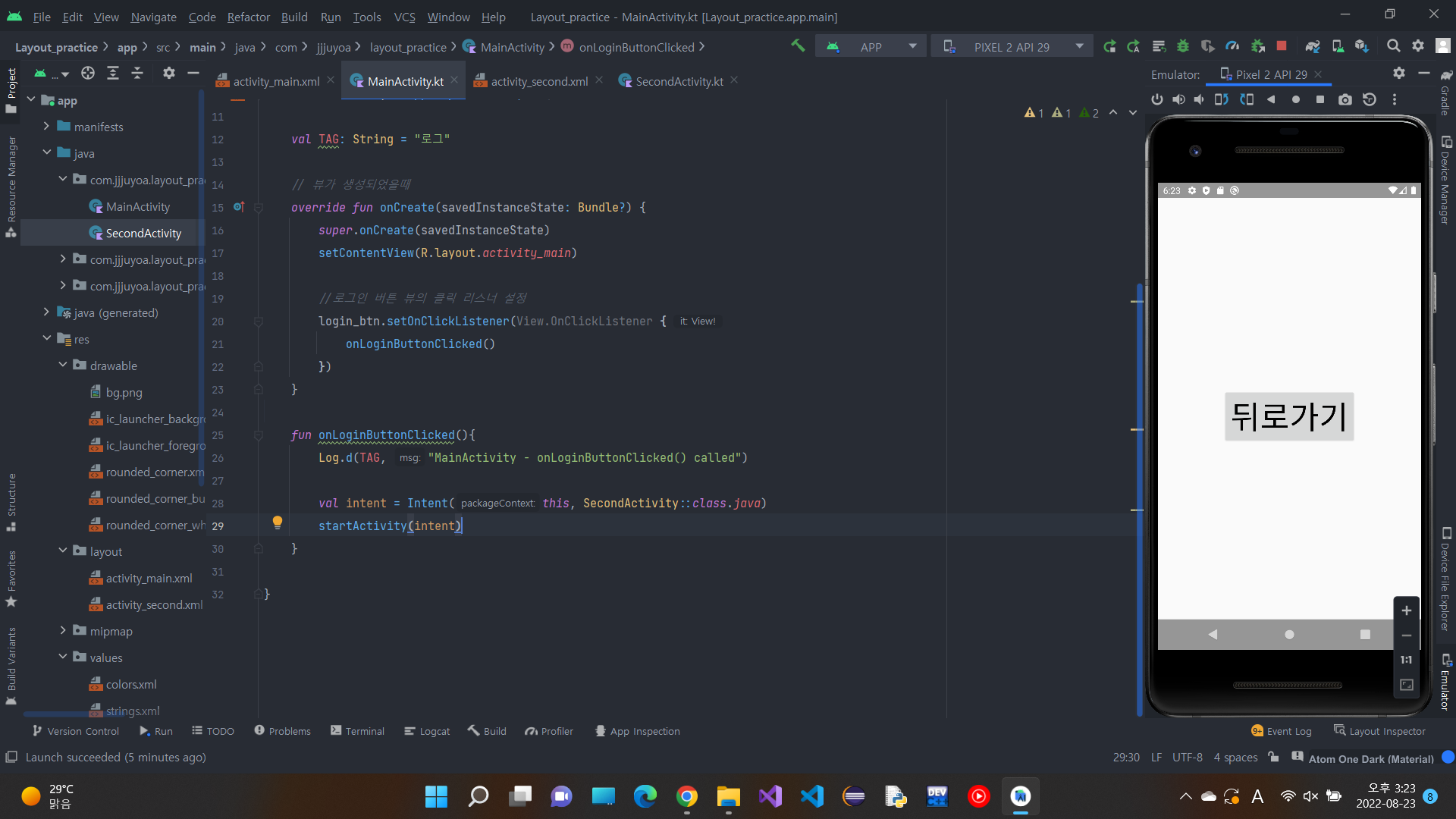
Task: Open the Logcat tool window
Action: pos(427,731)
